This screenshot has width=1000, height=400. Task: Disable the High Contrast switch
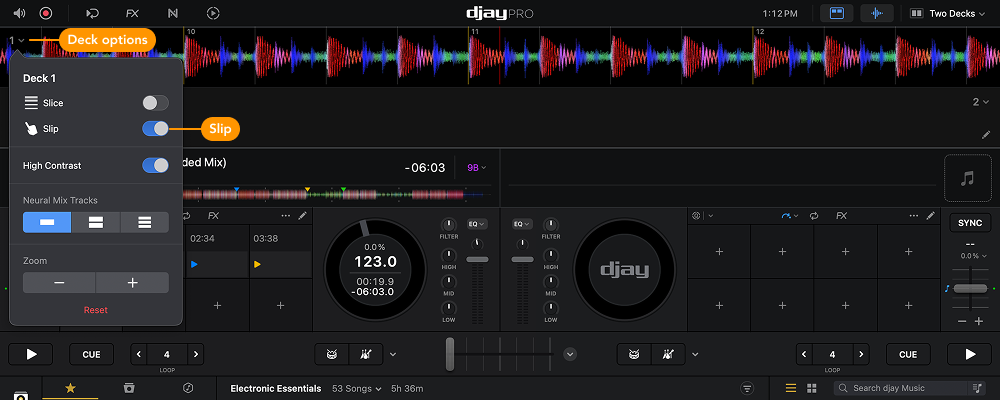pos(155,165)
